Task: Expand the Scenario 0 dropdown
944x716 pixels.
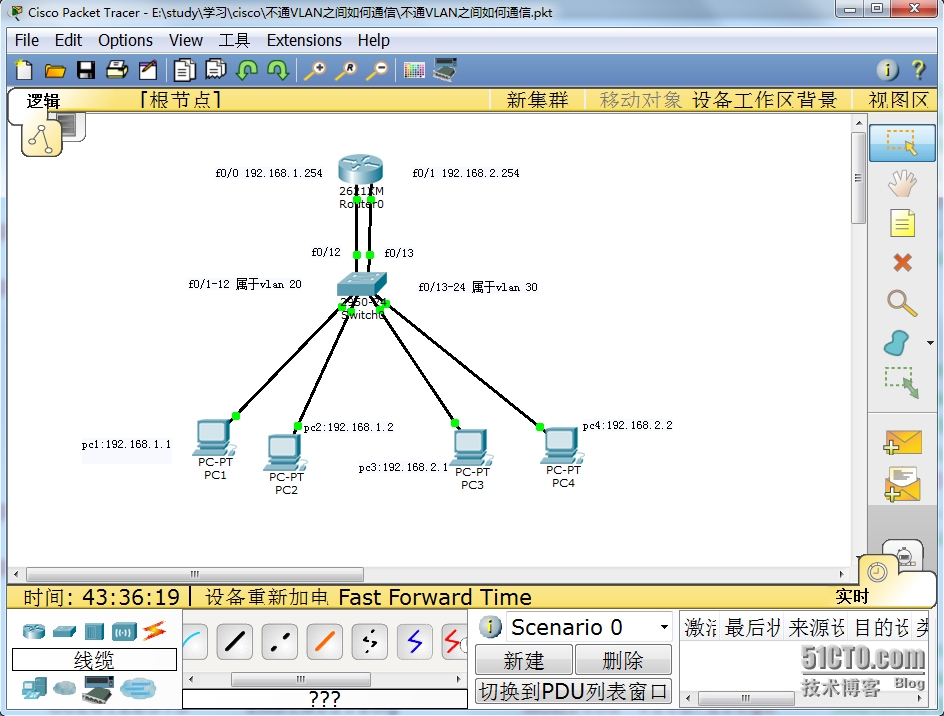Action: pos(664,627)
